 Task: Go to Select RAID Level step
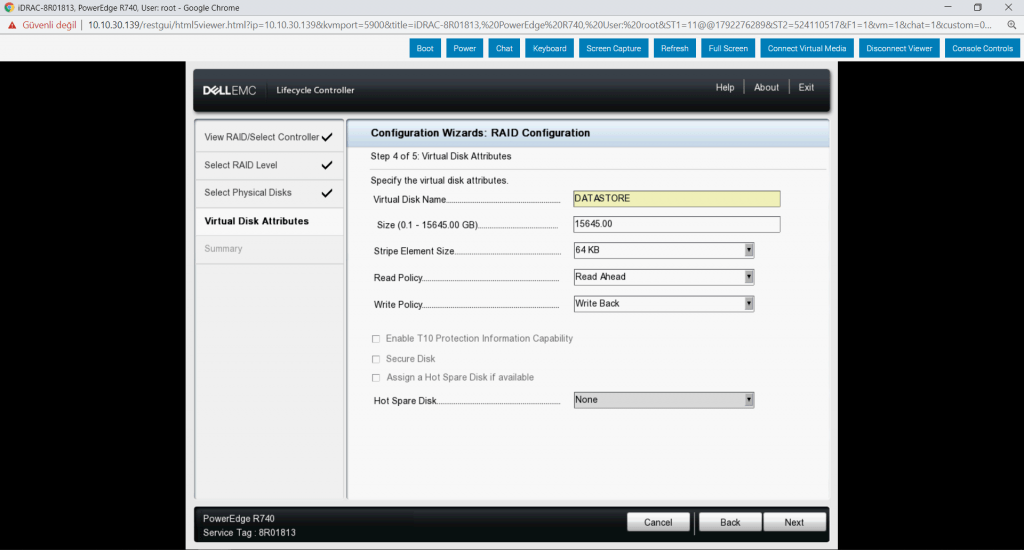coord(241,165)
